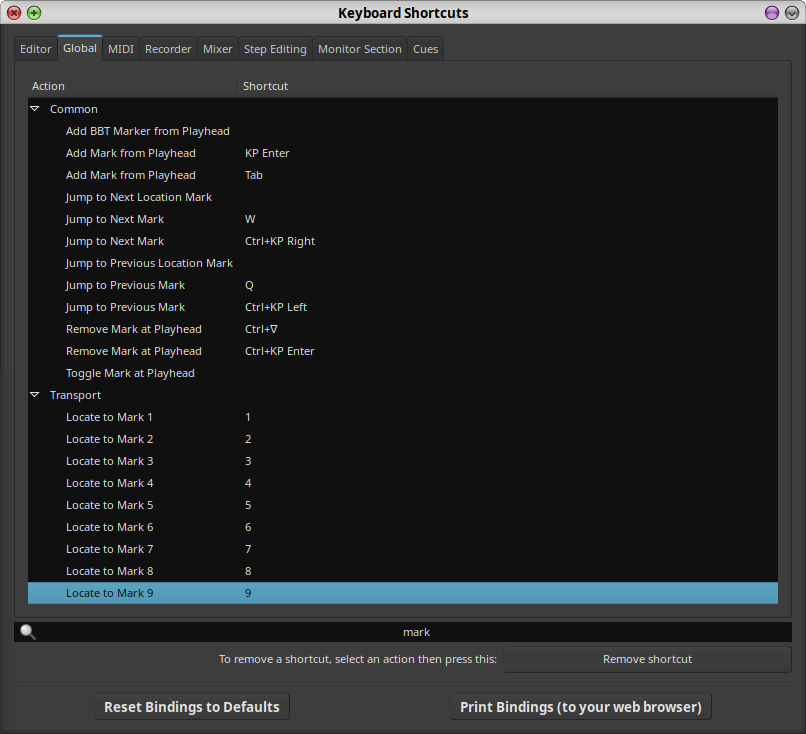Click the search magnifier icon
The height and width of the screenshot is (734, 806).
tap(28, 632)
